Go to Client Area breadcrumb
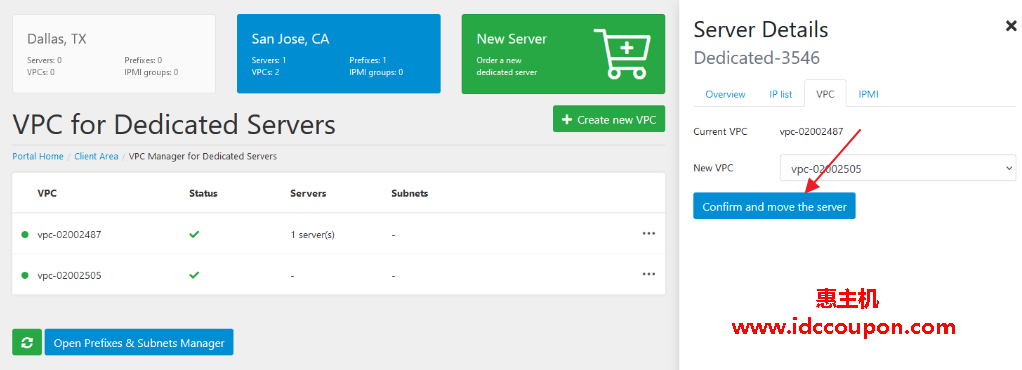This screenshot has height=370, width=1022. [96, 156]
